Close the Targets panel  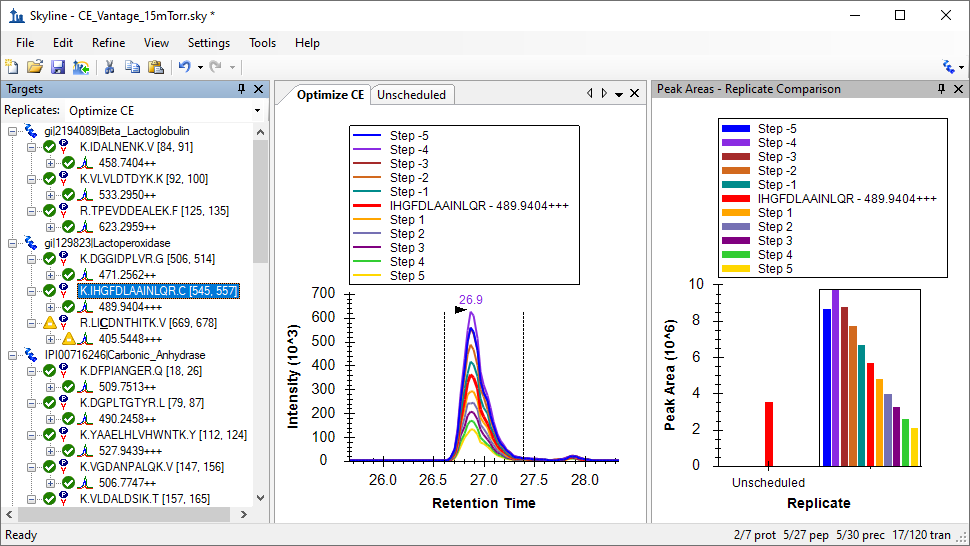(x=259, y=89)
